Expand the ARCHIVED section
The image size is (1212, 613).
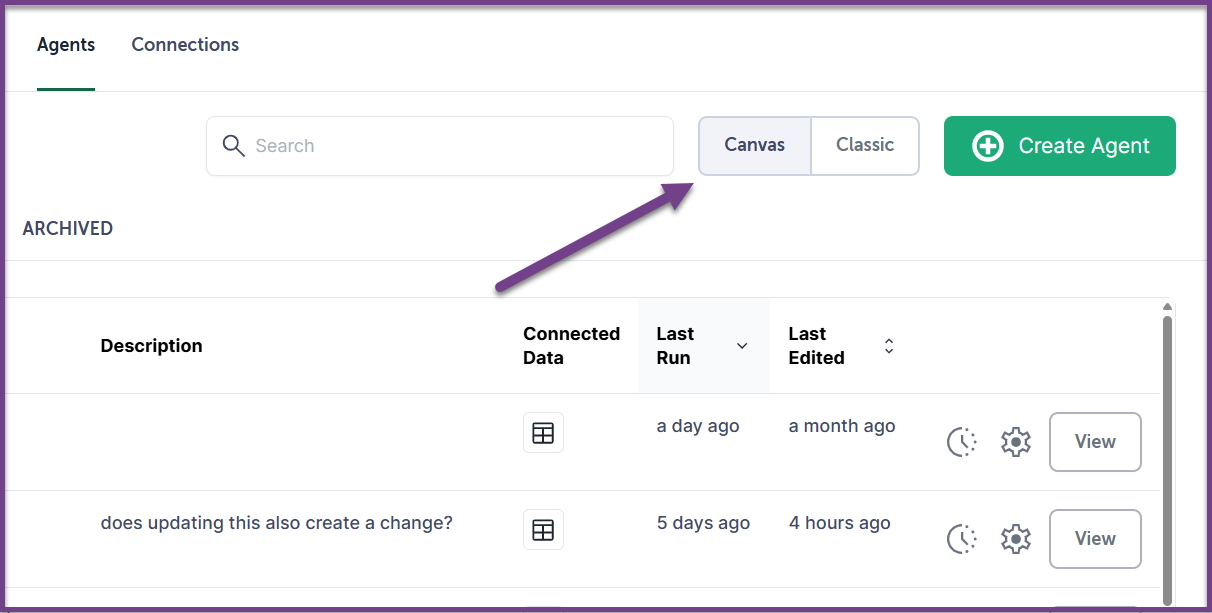click(x=68, y=228)
